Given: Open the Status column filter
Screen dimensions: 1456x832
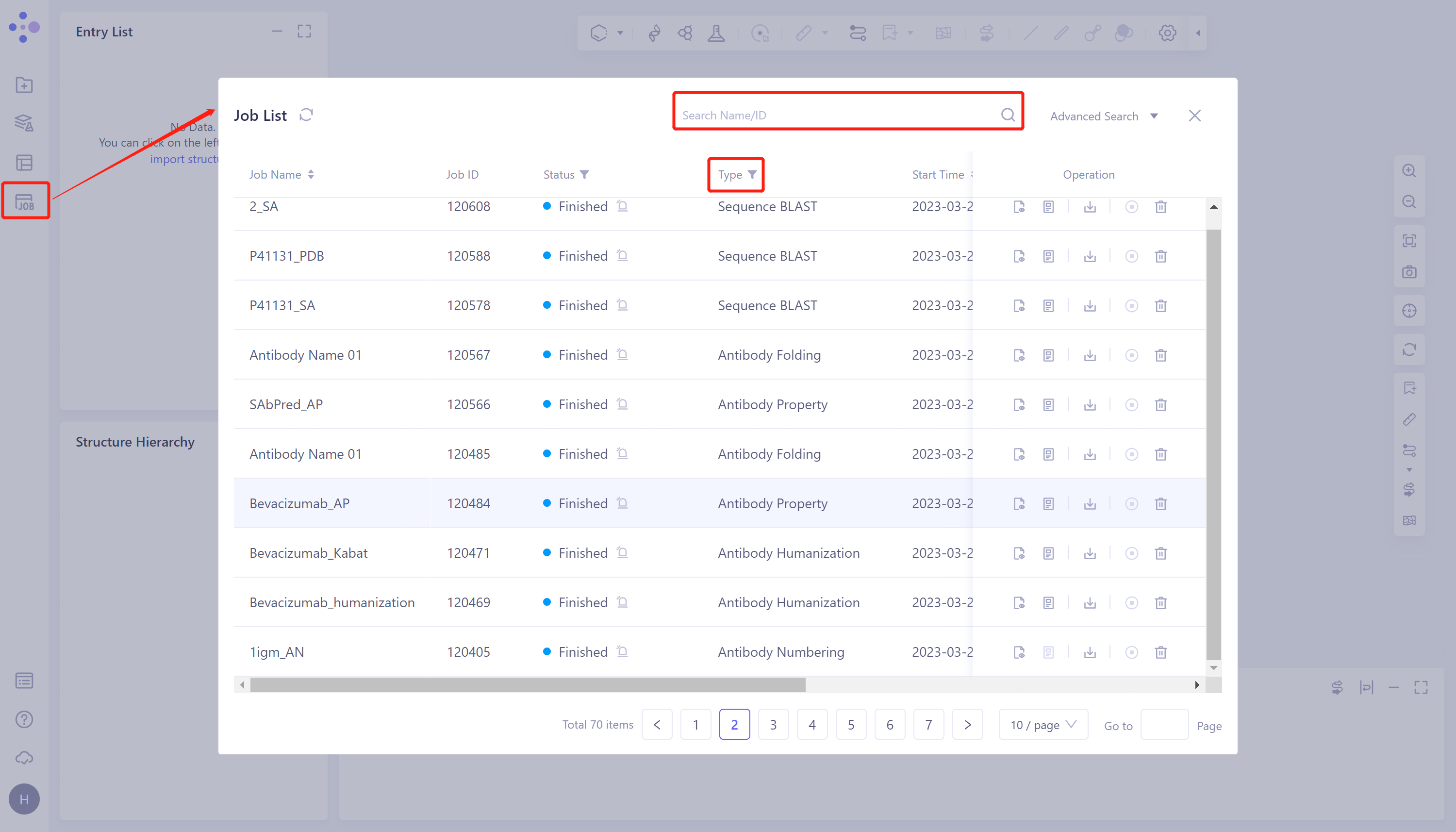Looking at the screenshot, I should tap(584, 174).
